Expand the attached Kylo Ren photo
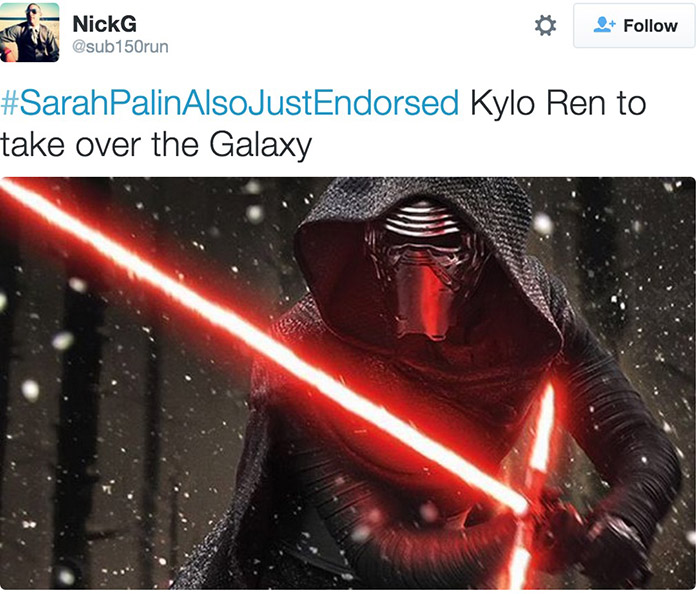This screenshot has height=594, width=700. tap(348, 383)
